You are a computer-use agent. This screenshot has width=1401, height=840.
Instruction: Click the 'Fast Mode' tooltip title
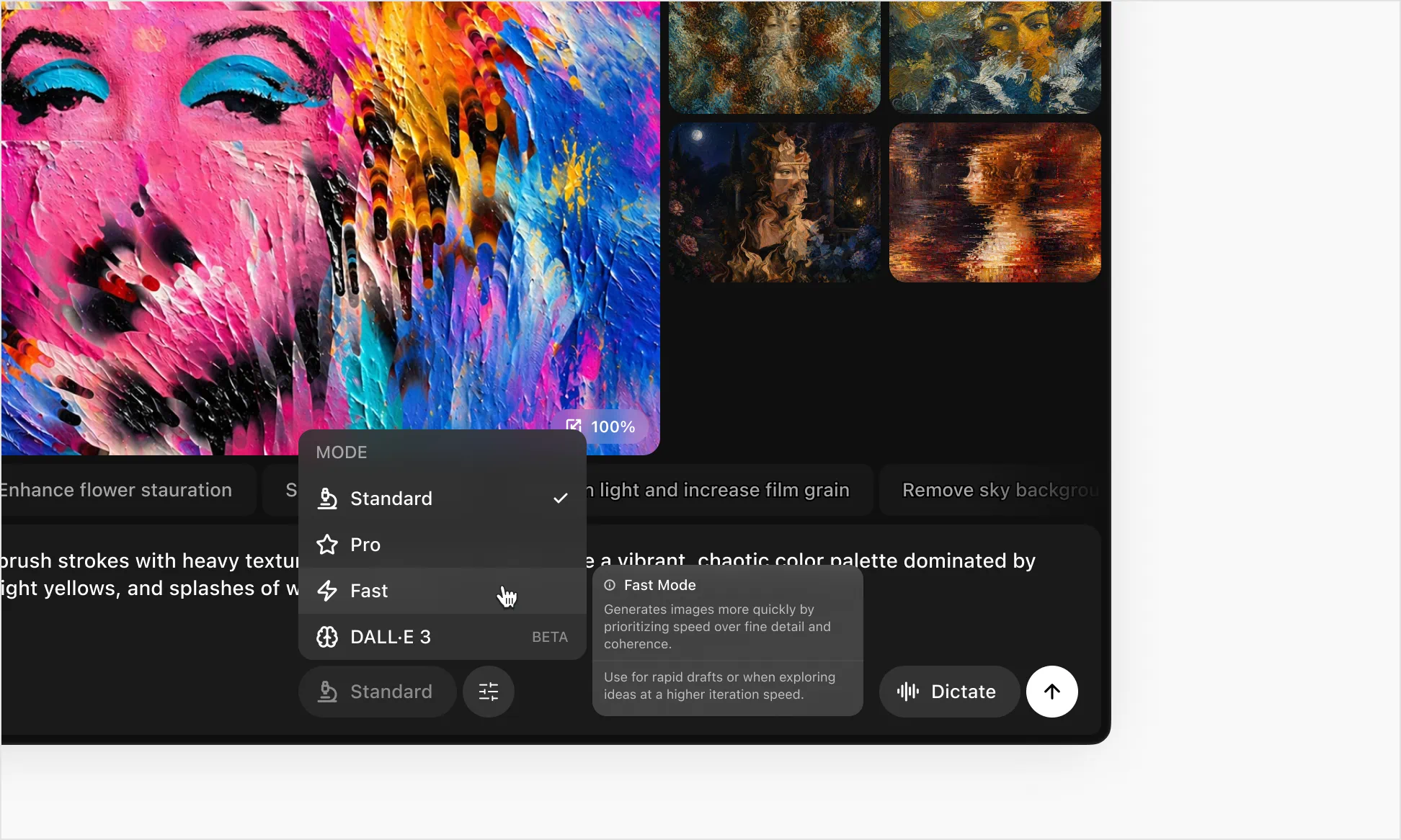tap(660, 585)
